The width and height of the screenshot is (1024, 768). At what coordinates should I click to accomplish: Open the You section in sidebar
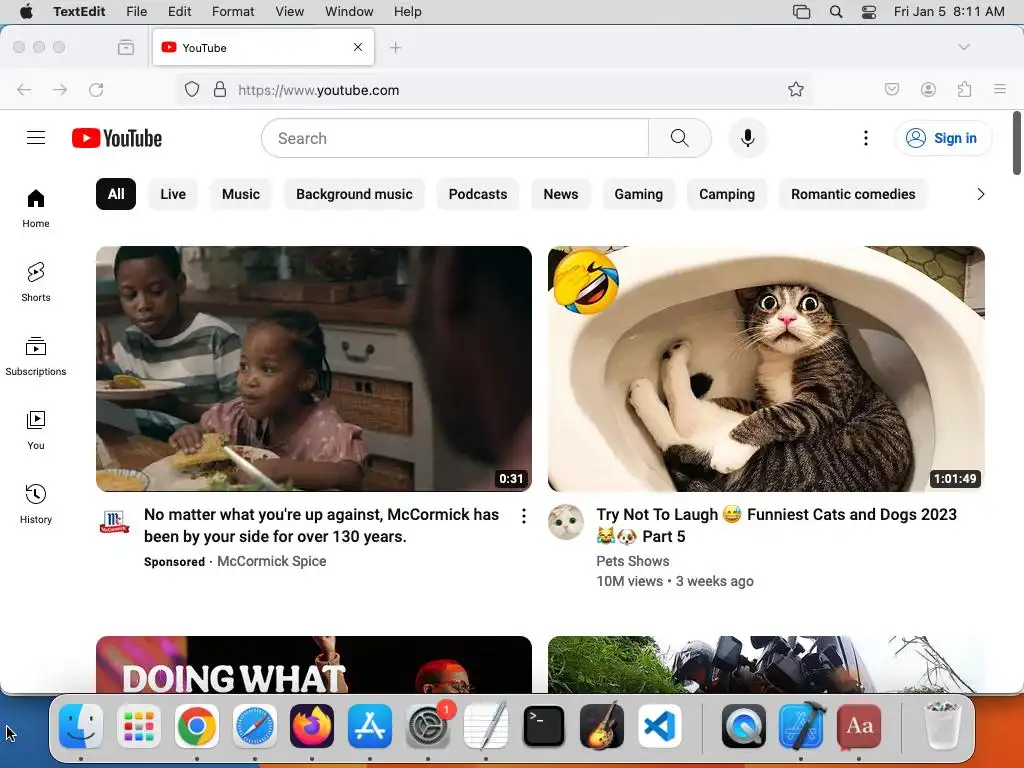pyautogui.click(x=36, y=430)
